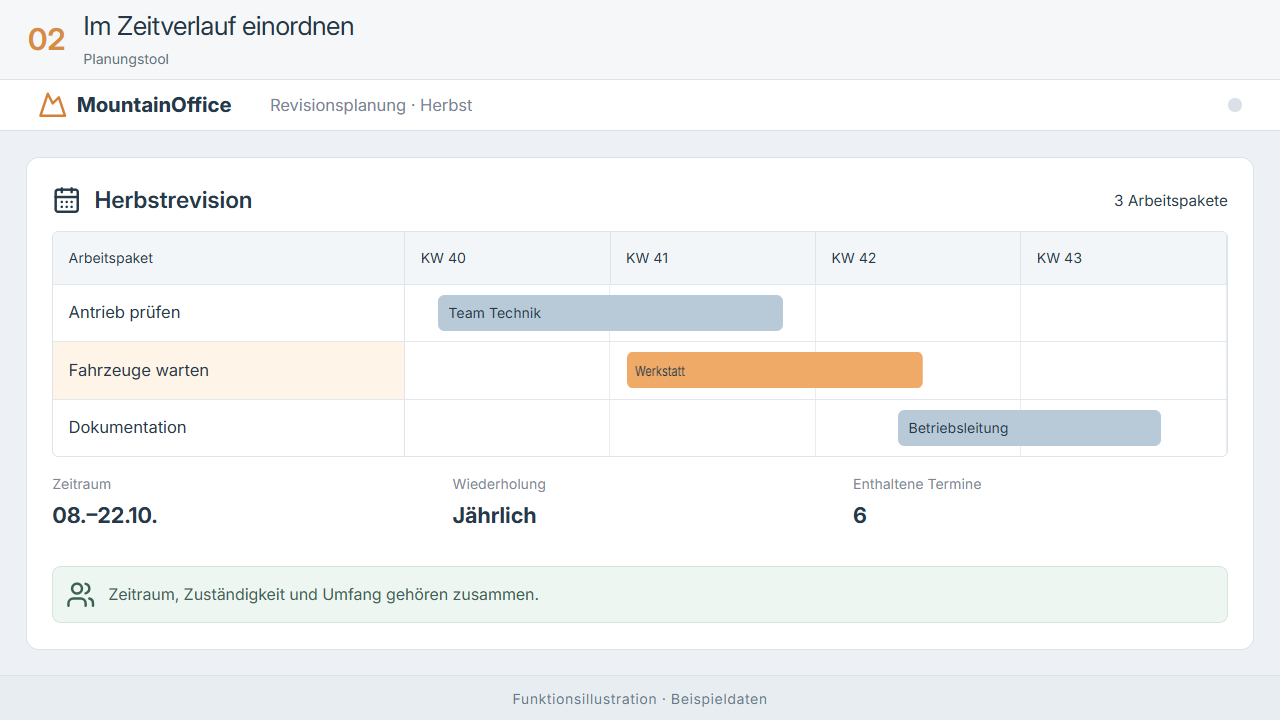Click the grey status dot in the top bar
The height and width of the screenshot is (720, 1280).
[x=1235, y=105]
